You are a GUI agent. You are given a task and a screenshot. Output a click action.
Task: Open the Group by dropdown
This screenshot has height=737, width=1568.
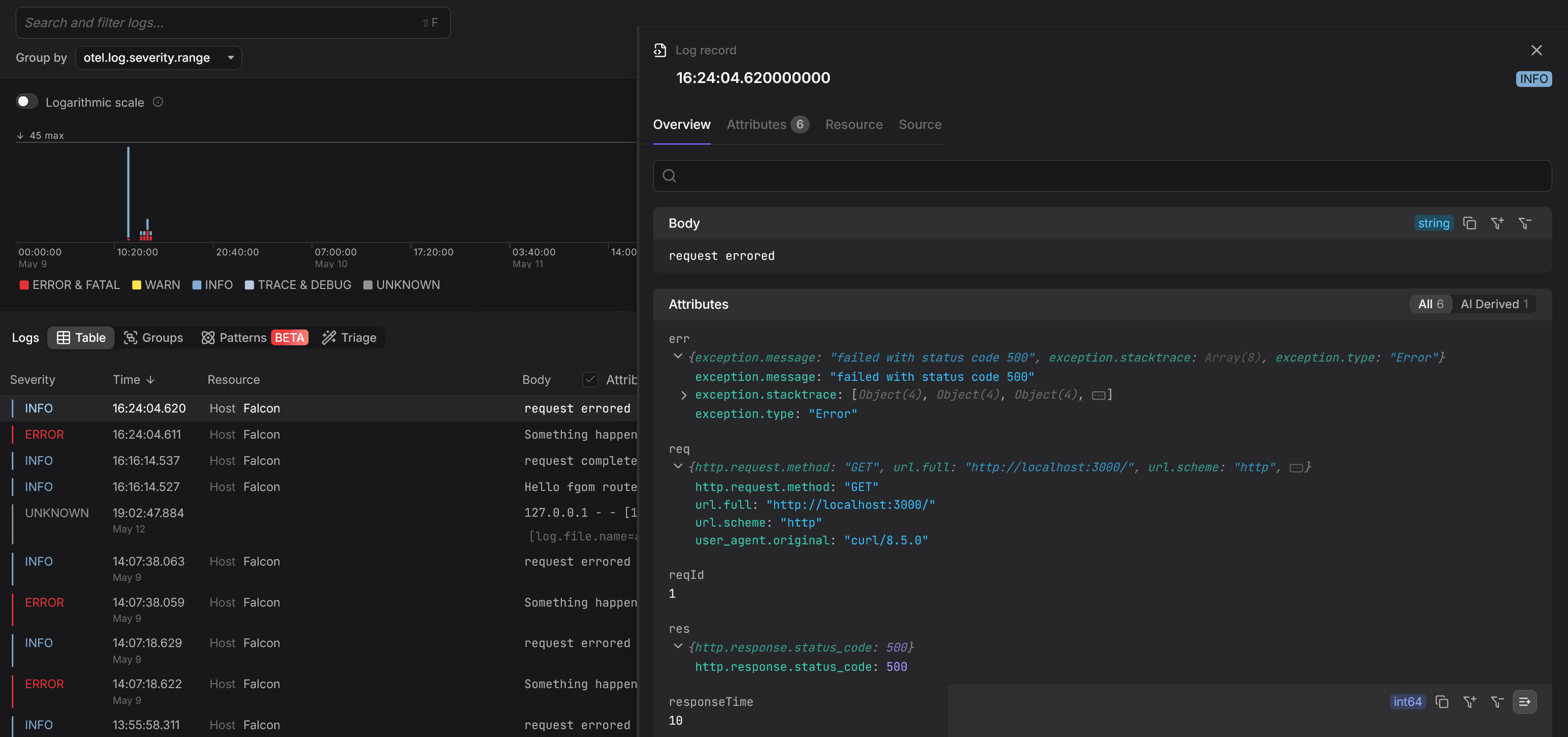coord(158,58)
